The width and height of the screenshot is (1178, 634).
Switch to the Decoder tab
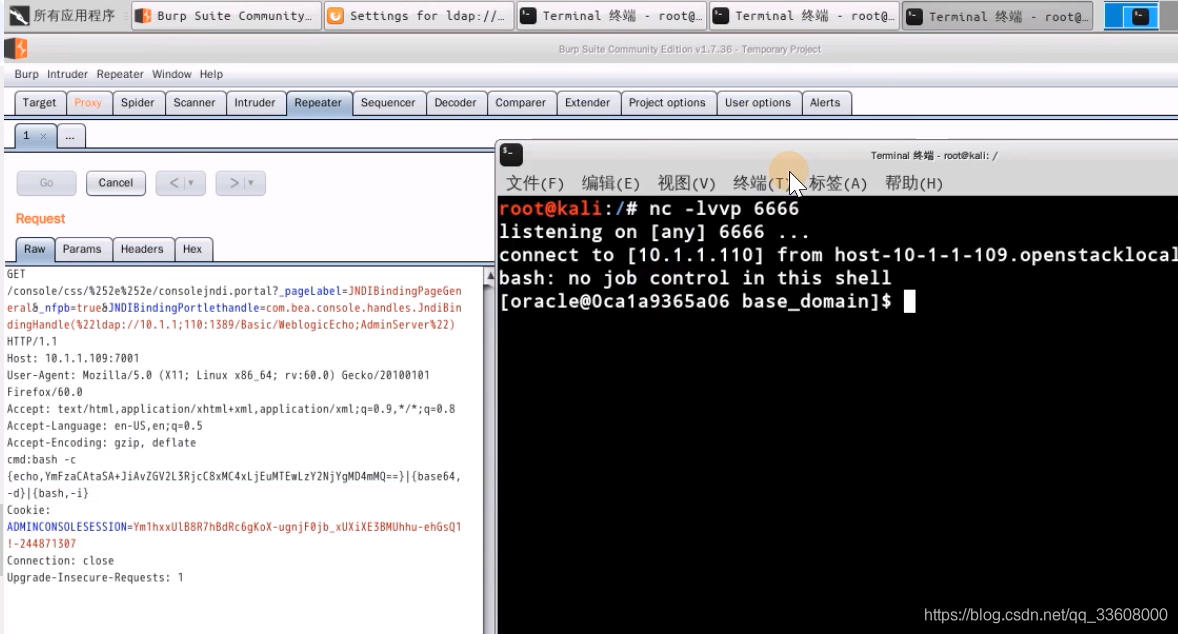tap(455, 103)
